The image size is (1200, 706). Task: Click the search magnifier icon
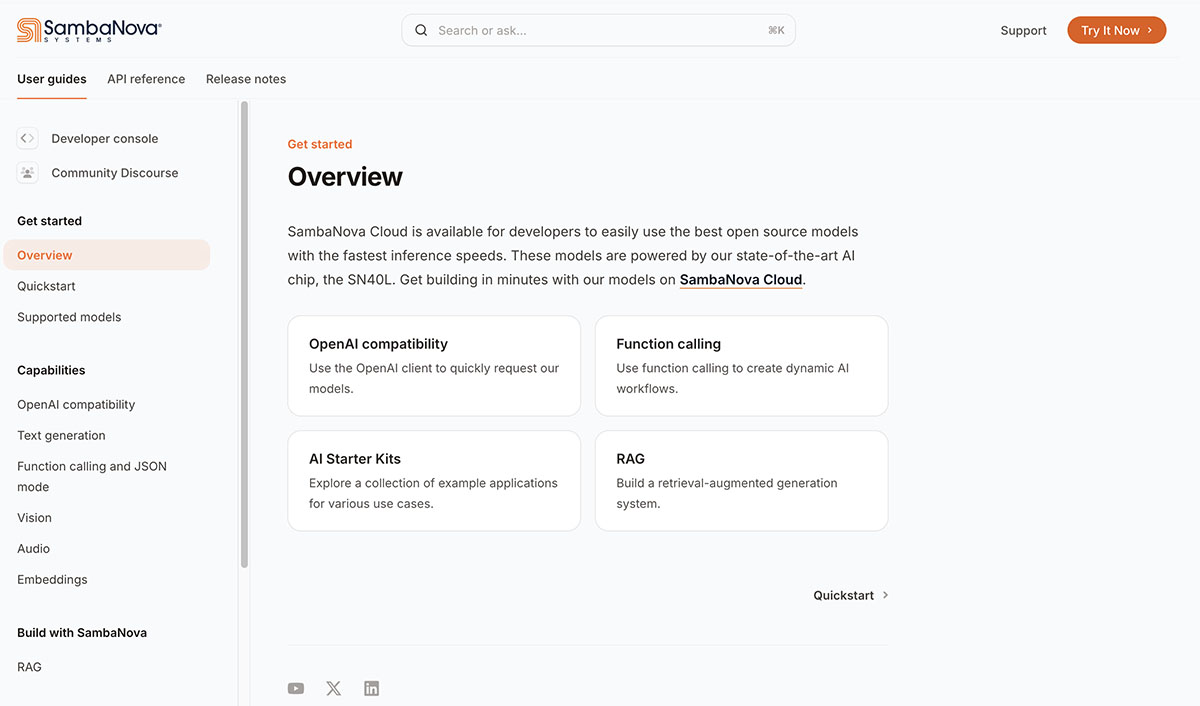[421, 30]
